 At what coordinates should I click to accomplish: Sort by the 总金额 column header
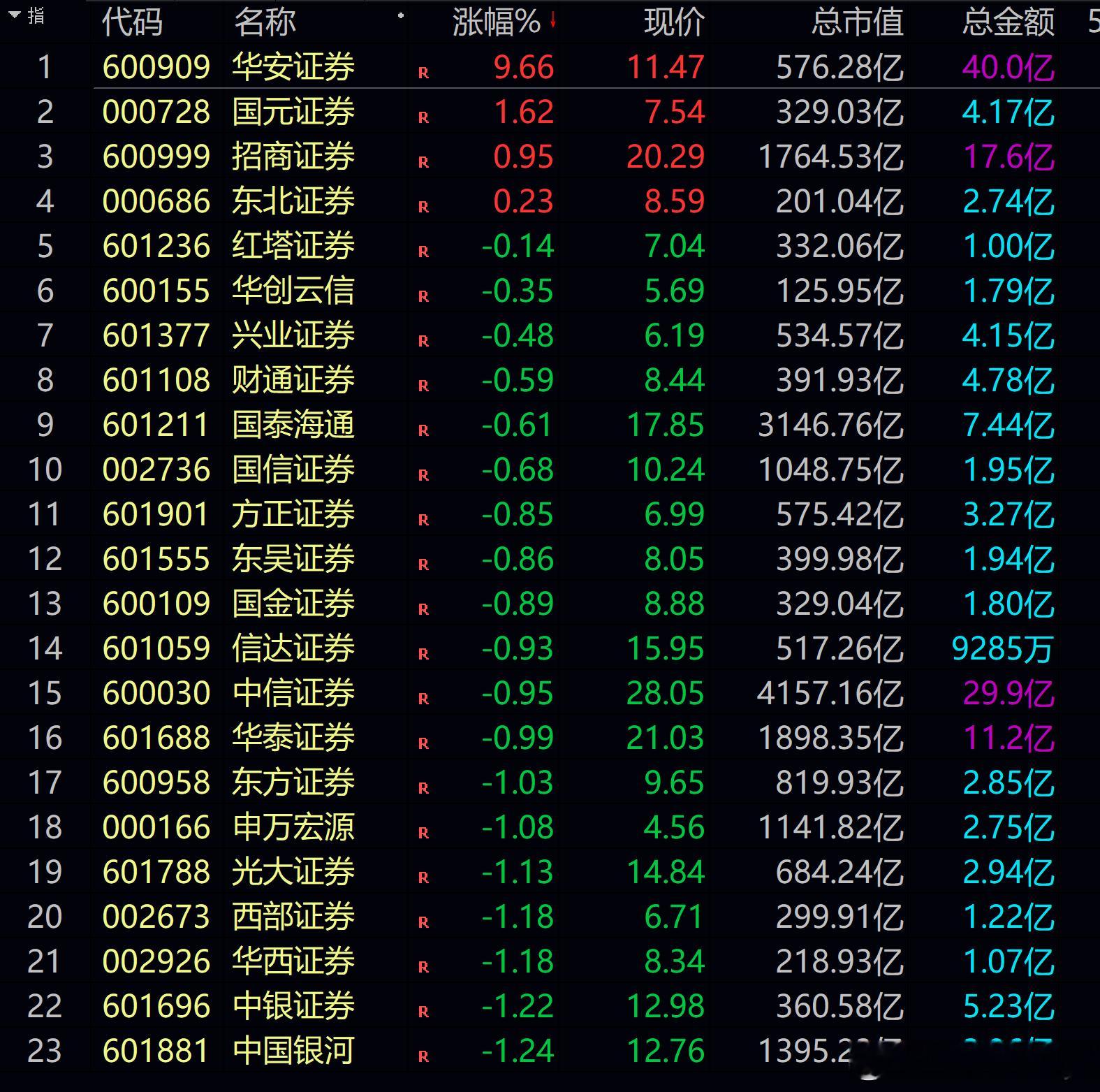1009,22
